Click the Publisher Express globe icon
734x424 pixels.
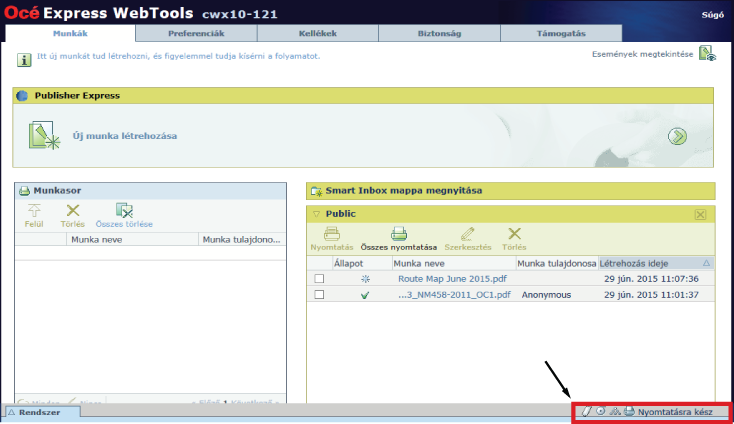[x=22, y=96]
